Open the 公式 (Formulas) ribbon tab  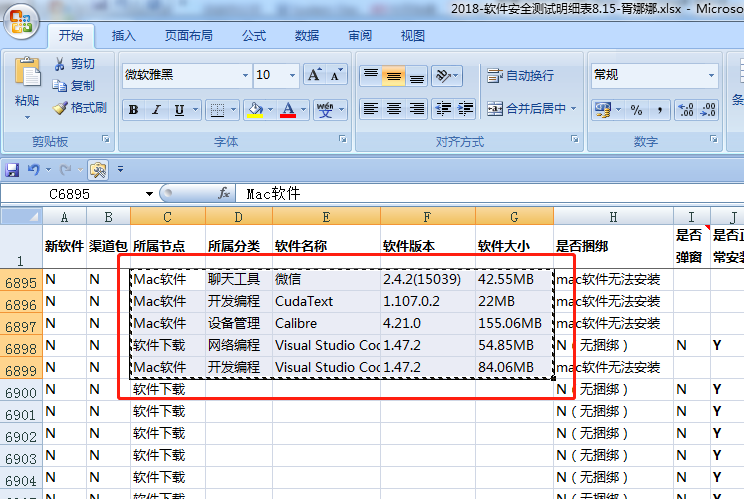pyautogui.click(x=254, y=36)
